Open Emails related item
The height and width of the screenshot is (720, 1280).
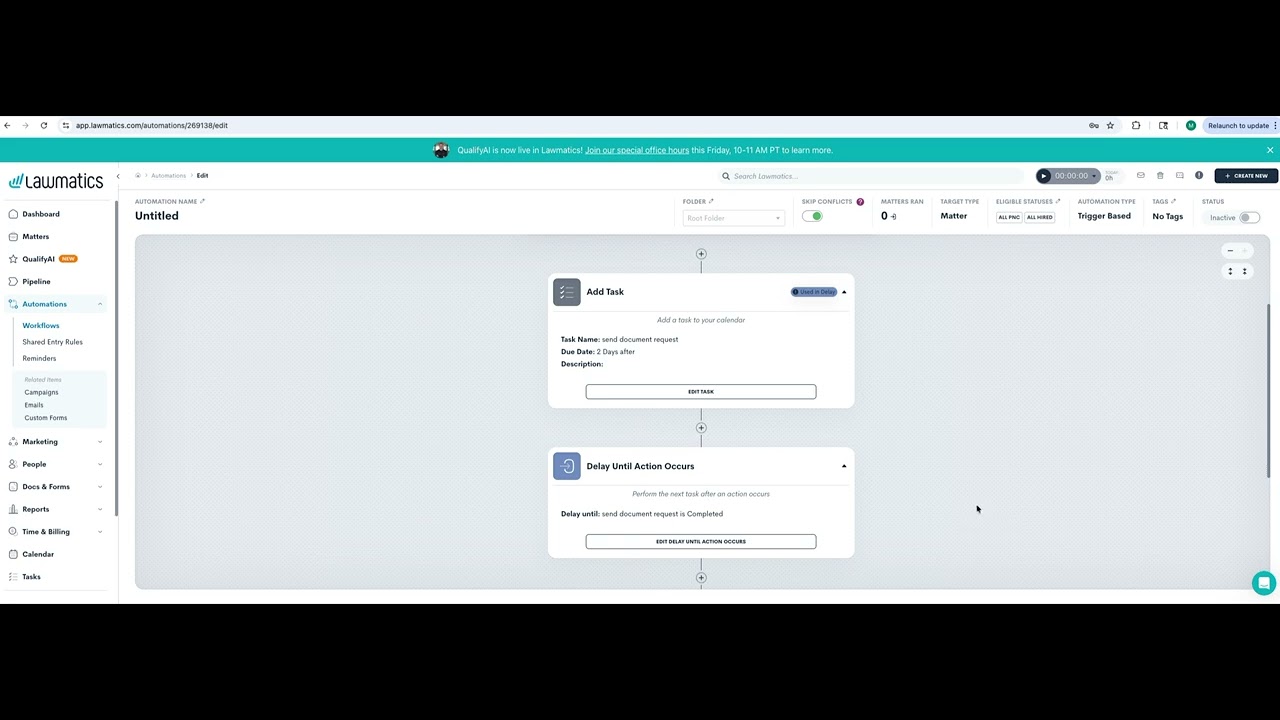pyautogui.click(x=34, y=405)
